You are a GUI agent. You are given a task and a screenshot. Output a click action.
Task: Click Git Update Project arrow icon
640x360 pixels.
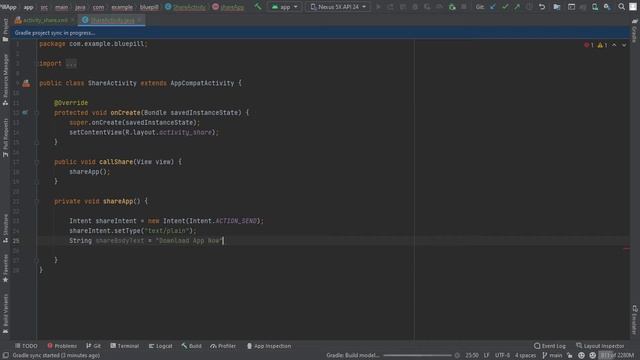pyautogui.click(x=493, y=7)
